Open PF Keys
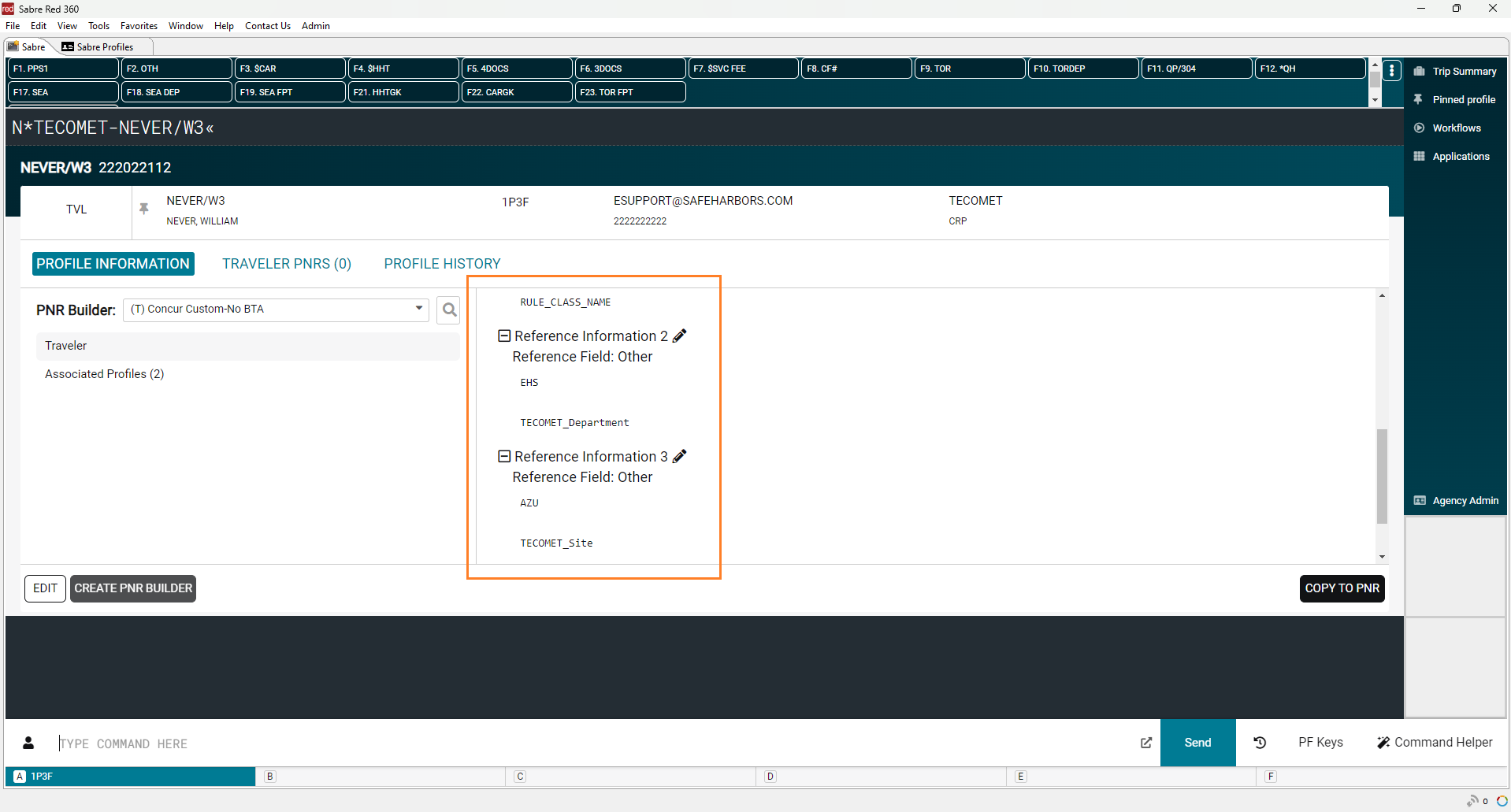This screenshot has height=812, width=1511. click(x=1320, y=743)
